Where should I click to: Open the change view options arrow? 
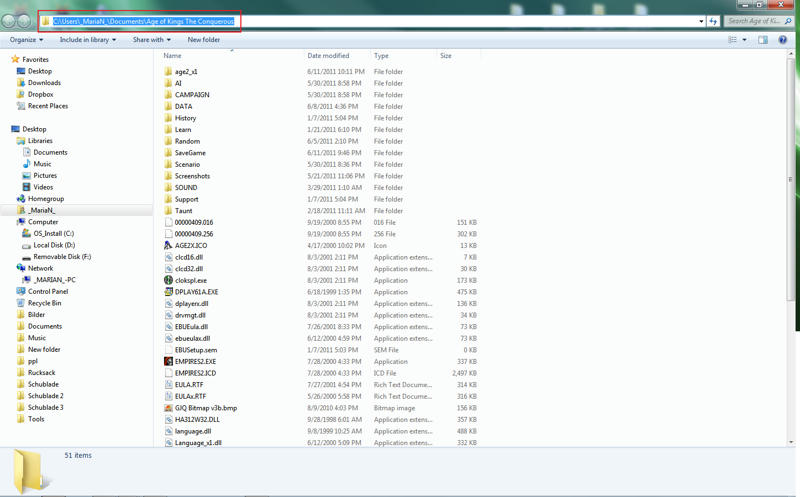point(745,40)
